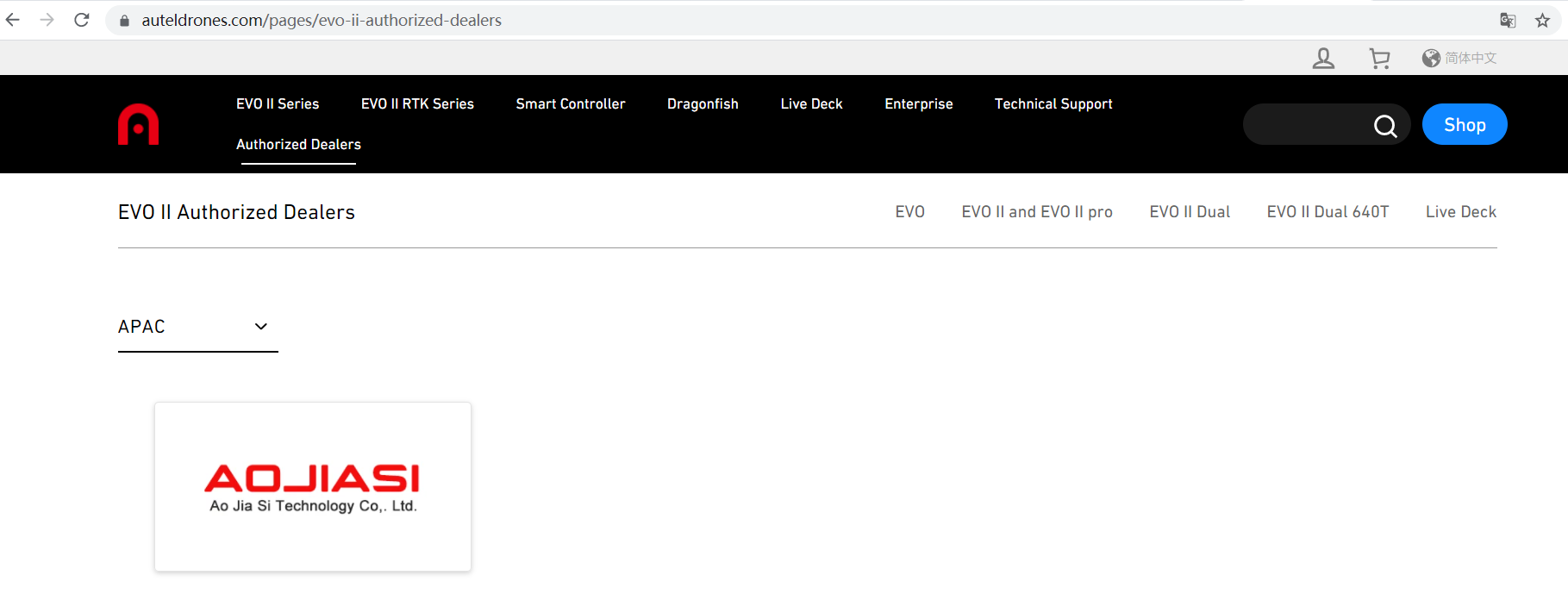Expand the APAC region dropdown
1568x613 pixels.
[x=197, y=327]
